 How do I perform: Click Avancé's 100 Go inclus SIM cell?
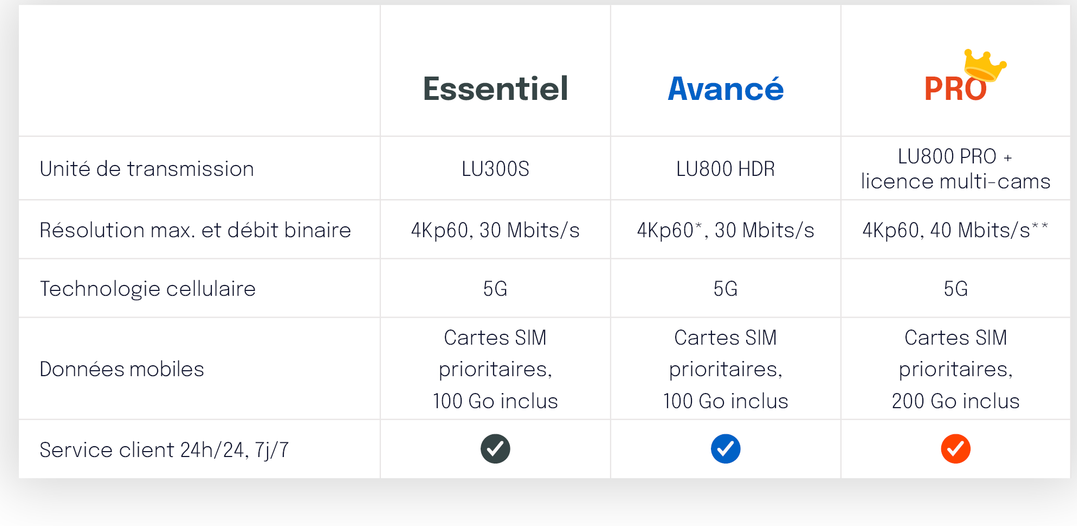[725, 369]
